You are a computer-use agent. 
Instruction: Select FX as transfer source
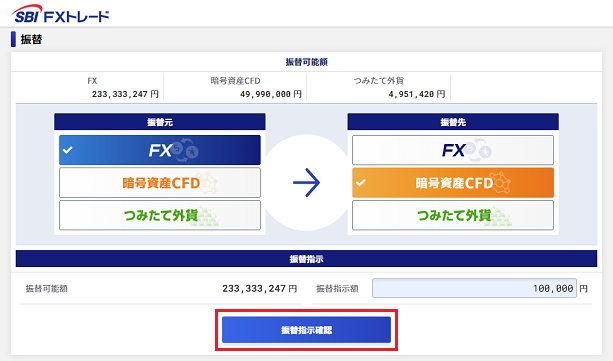point(160,150)
